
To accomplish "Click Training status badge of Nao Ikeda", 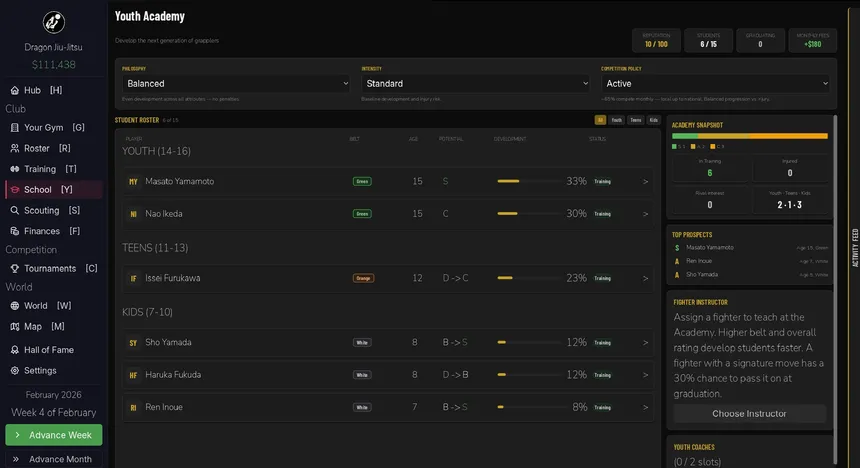I will coord(602,214).
